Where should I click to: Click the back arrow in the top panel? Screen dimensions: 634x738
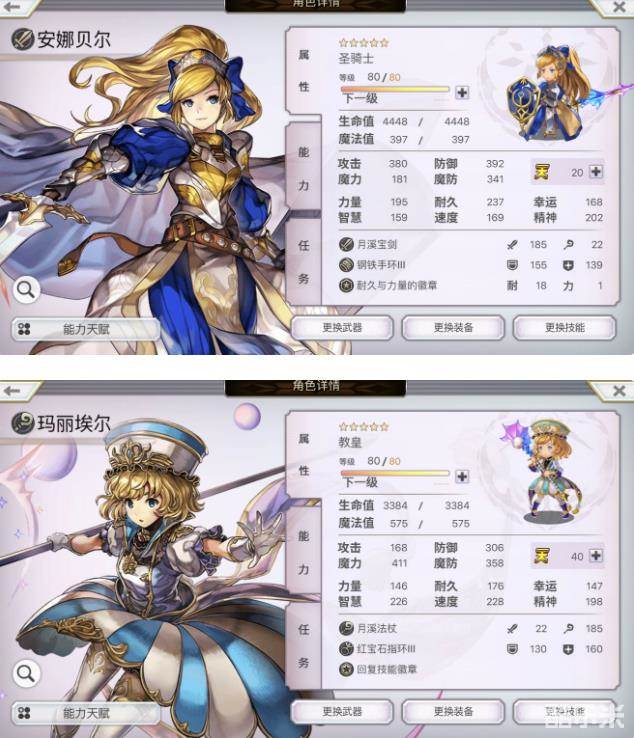(12, 6)
